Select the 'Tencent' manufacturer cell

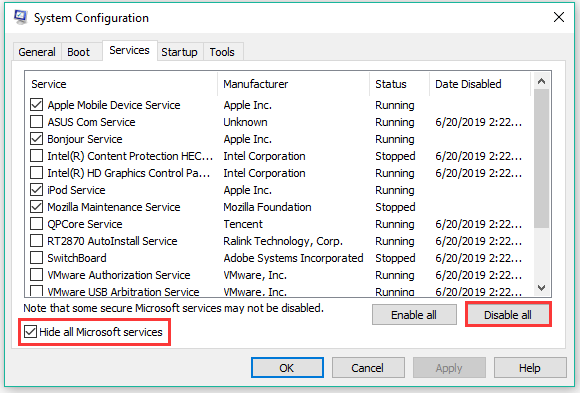click(x=243, y=224)
